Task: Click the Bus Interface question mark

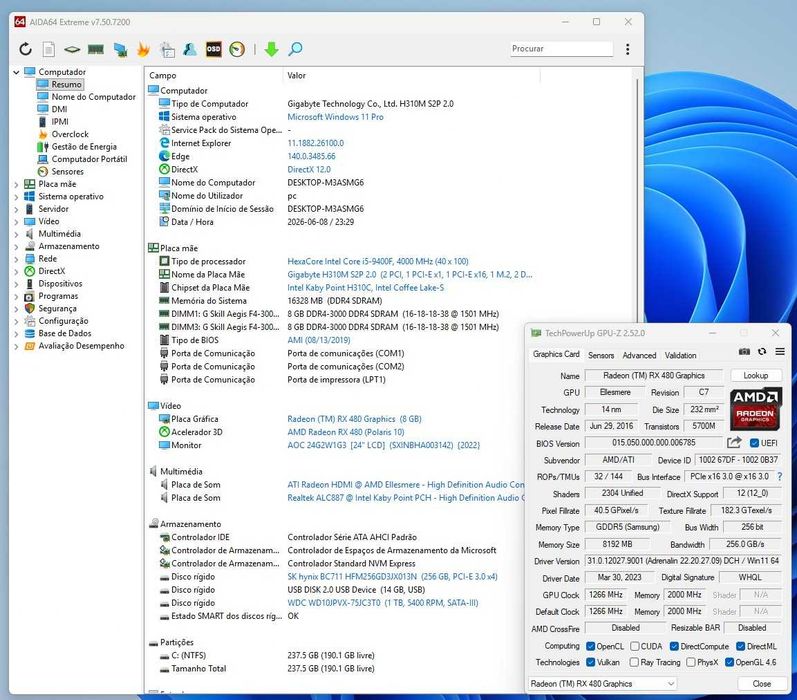Action: click(780, 476)
